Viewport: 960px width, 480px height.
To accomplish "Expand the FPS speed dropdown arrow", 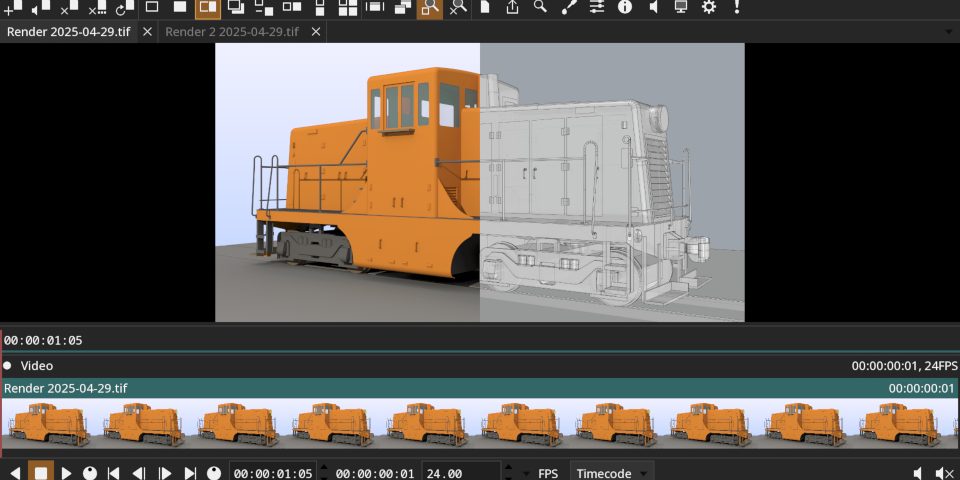I will pos(526,473).
